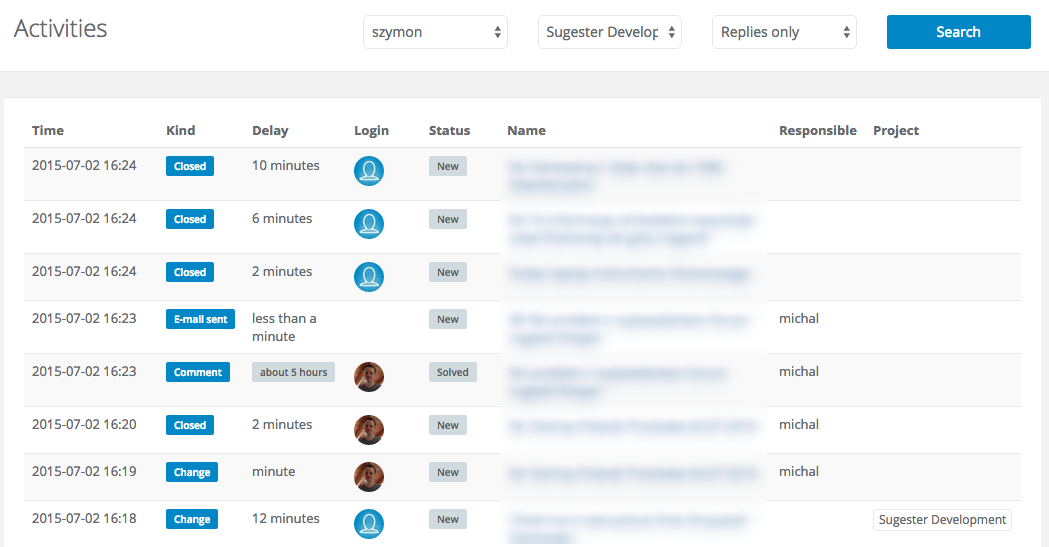Screen dimensions: 1049x547
Task: Click the Login column header
Action: tap(371, 130)
